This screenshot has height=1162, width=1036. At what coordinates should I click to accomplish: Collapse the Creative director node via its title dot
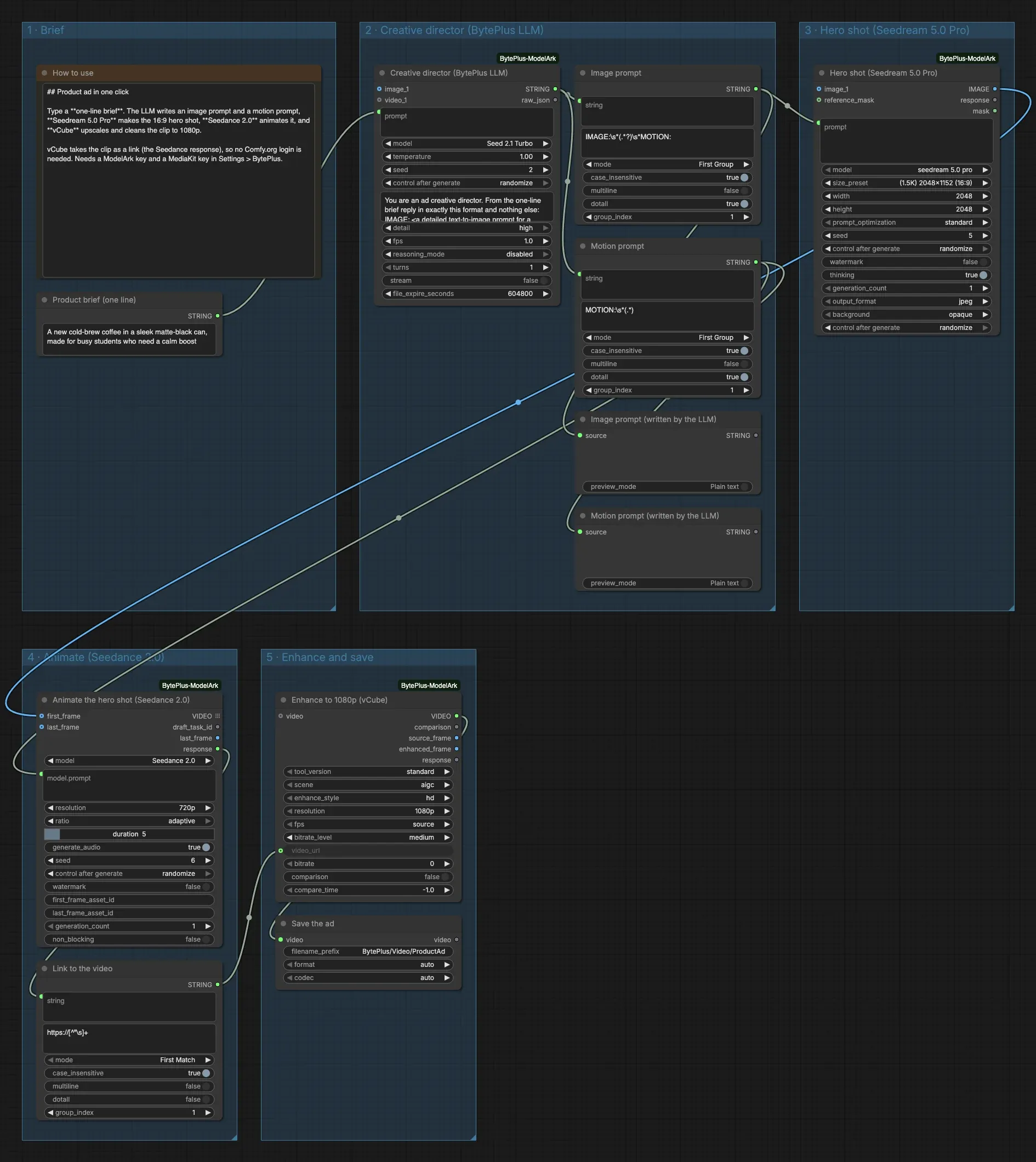pos(382,73)
